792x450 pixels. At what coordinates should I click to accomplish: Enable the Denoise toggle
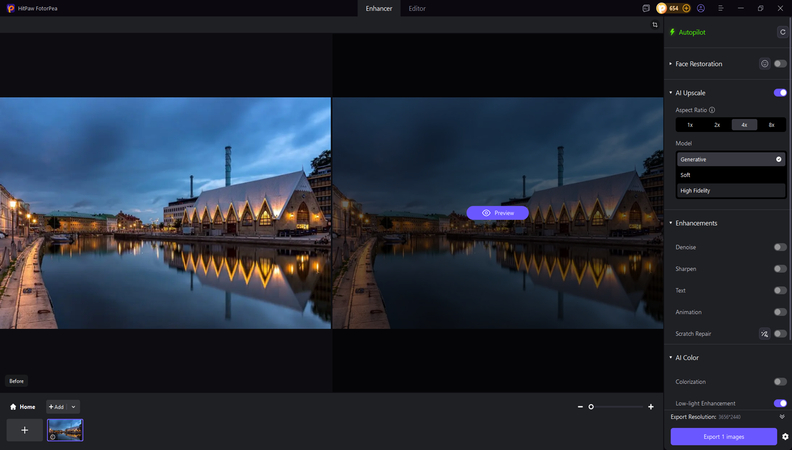(x=780, y=247)
